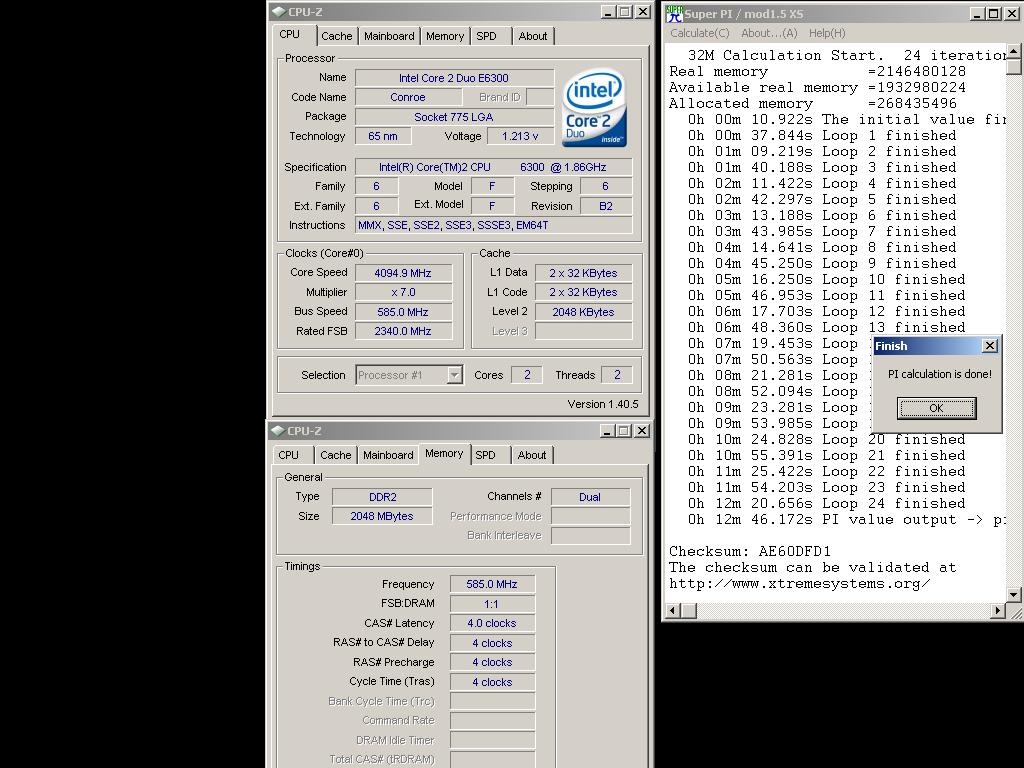Click the Instructions field listing MMX, SSE
Screen dimensions: 1024x768
[x=494, y=225]
